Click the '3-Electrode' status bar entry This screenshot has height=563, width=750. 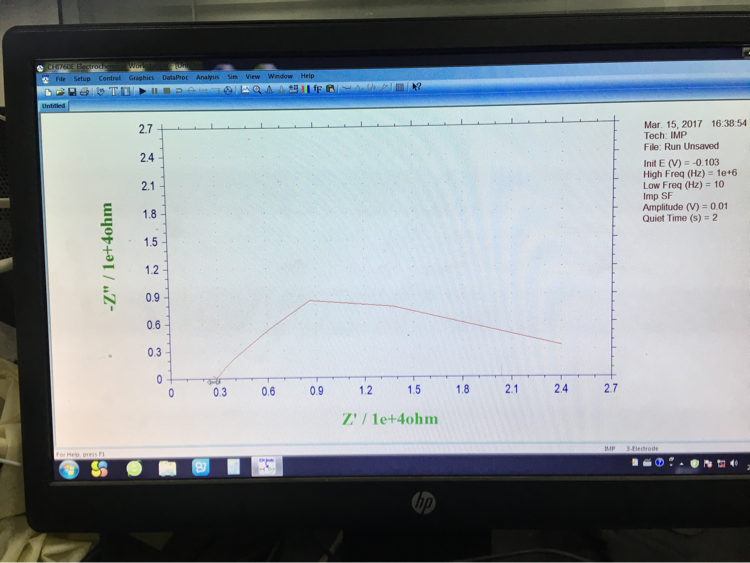tap(642, 449)
